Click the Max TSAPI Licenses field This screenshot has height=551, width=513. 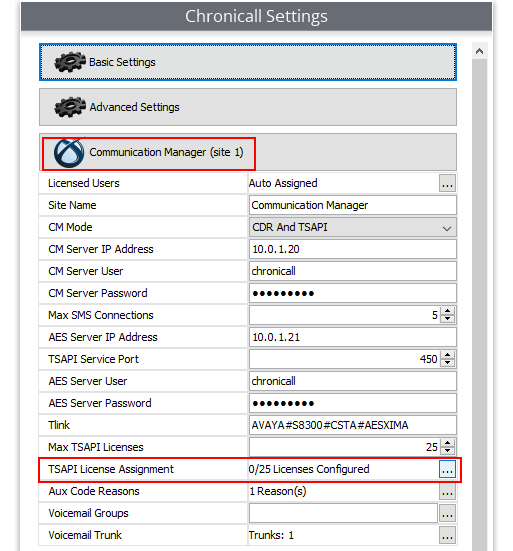tap(345, 447)
